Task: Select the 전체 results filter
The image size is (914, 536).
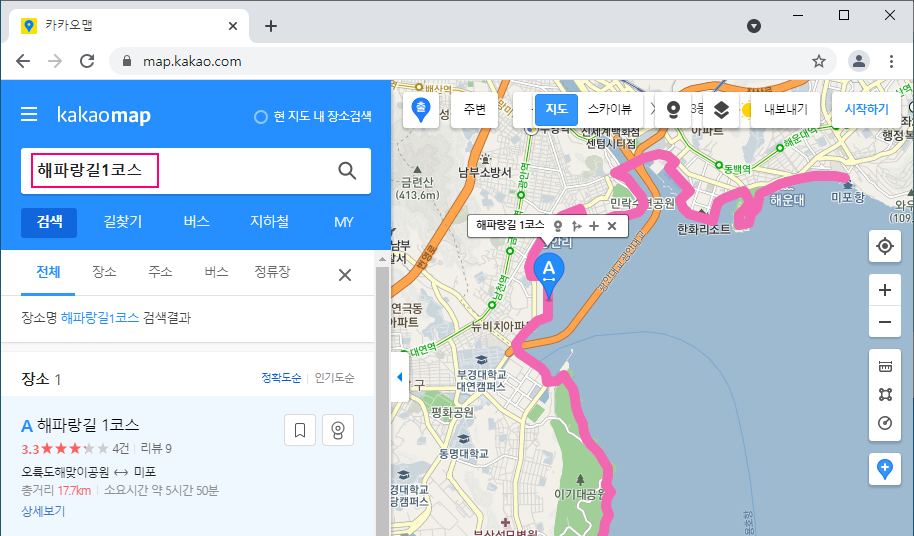Action: tap(48, 273)
